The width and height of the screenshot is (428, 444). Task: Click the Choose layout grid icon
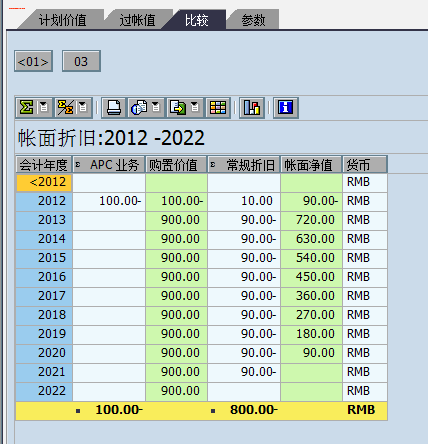point(218,108)
